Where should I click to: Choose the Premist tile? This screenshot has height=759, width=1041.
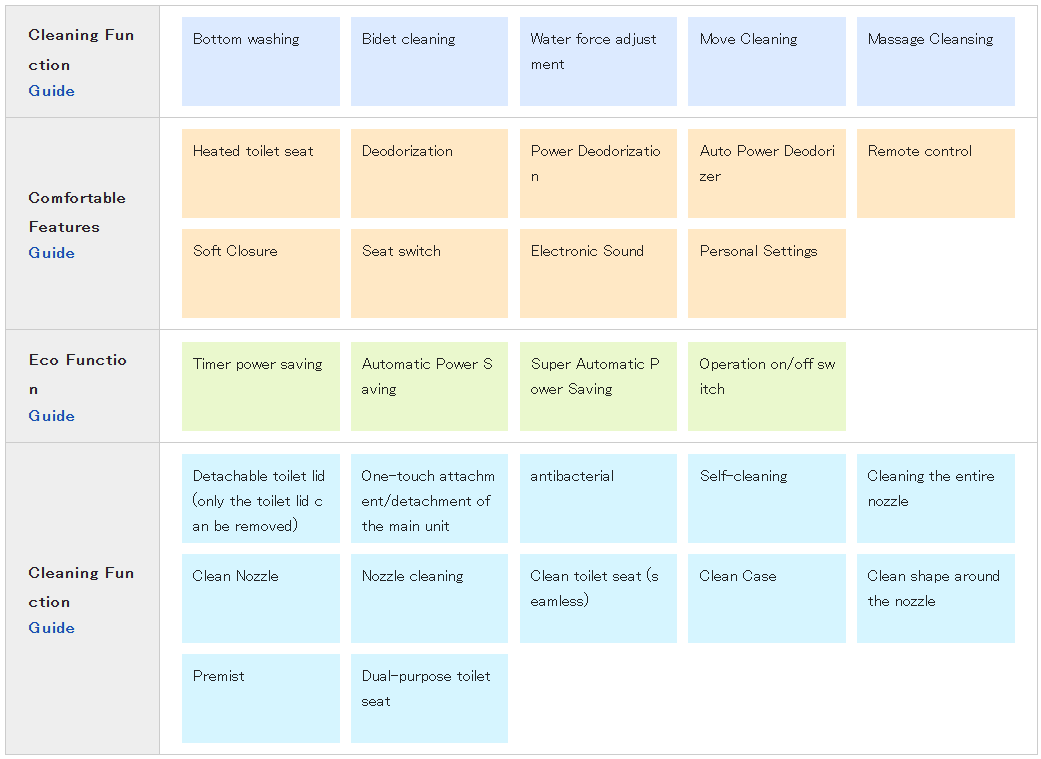[x=260, y=698]
